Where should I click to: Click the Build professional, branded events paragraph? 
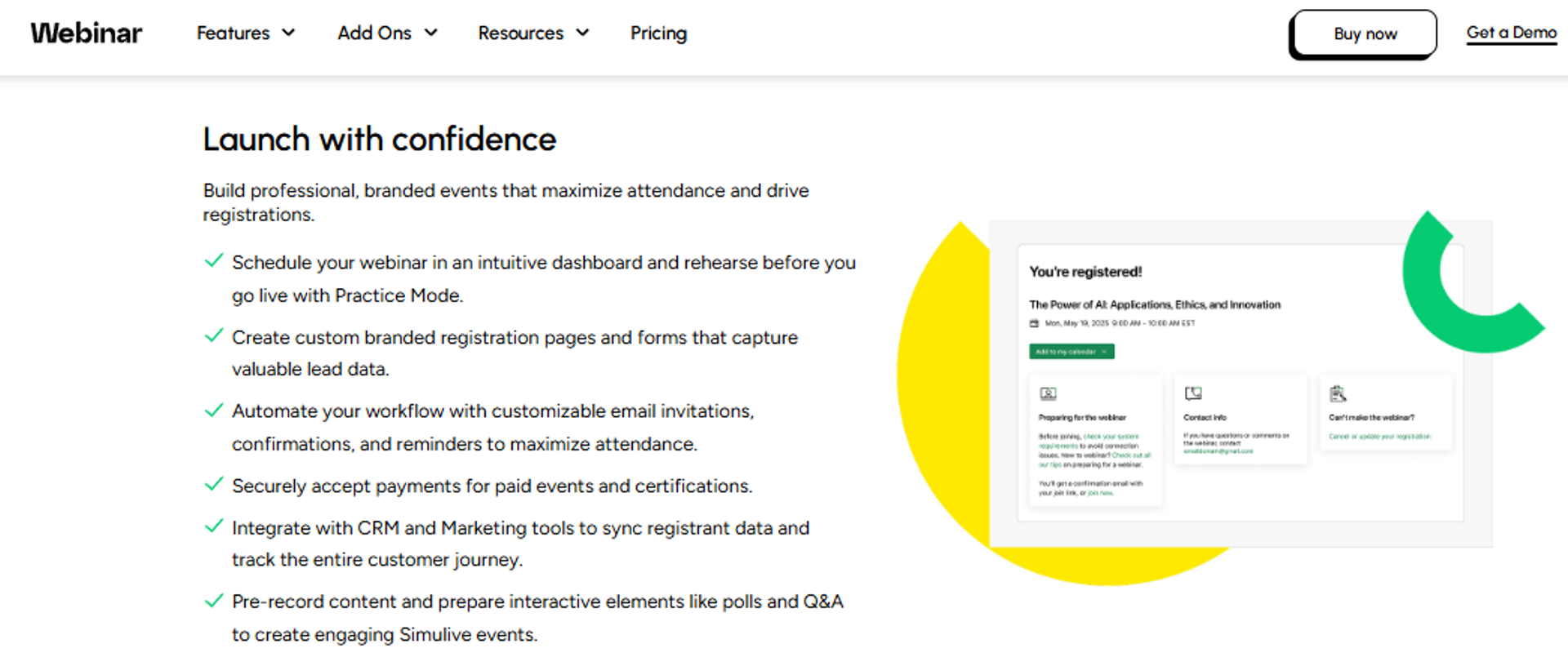tap(506, 202)
